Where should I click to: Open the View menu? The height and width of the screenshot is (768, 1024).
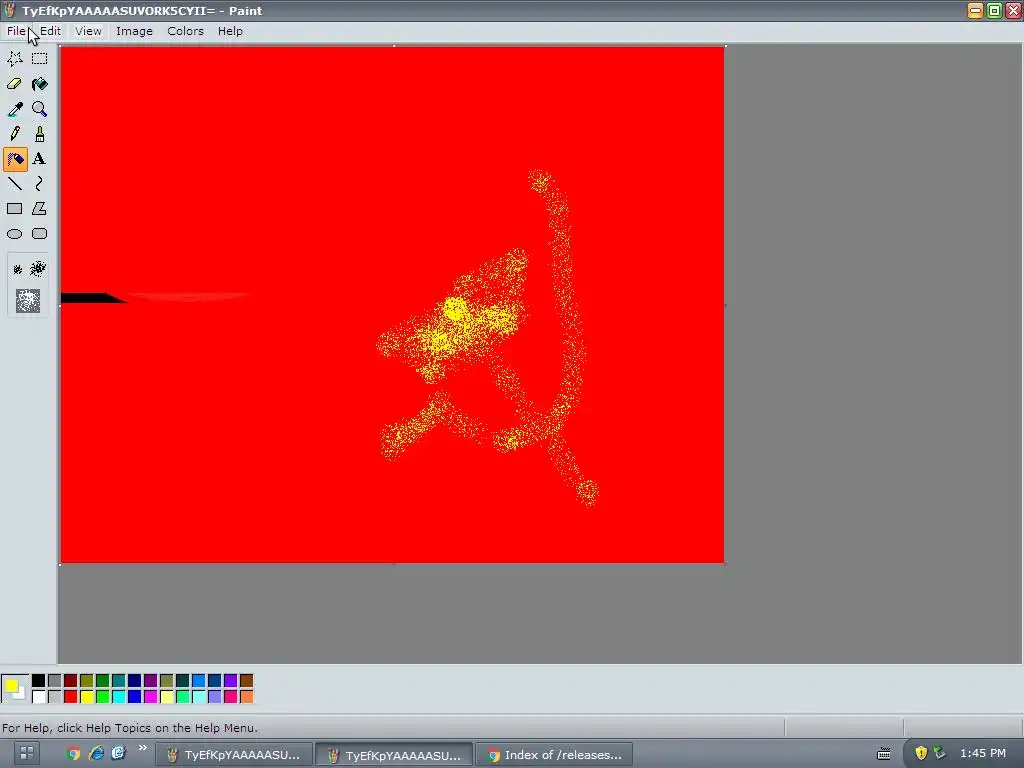(88, 31)
